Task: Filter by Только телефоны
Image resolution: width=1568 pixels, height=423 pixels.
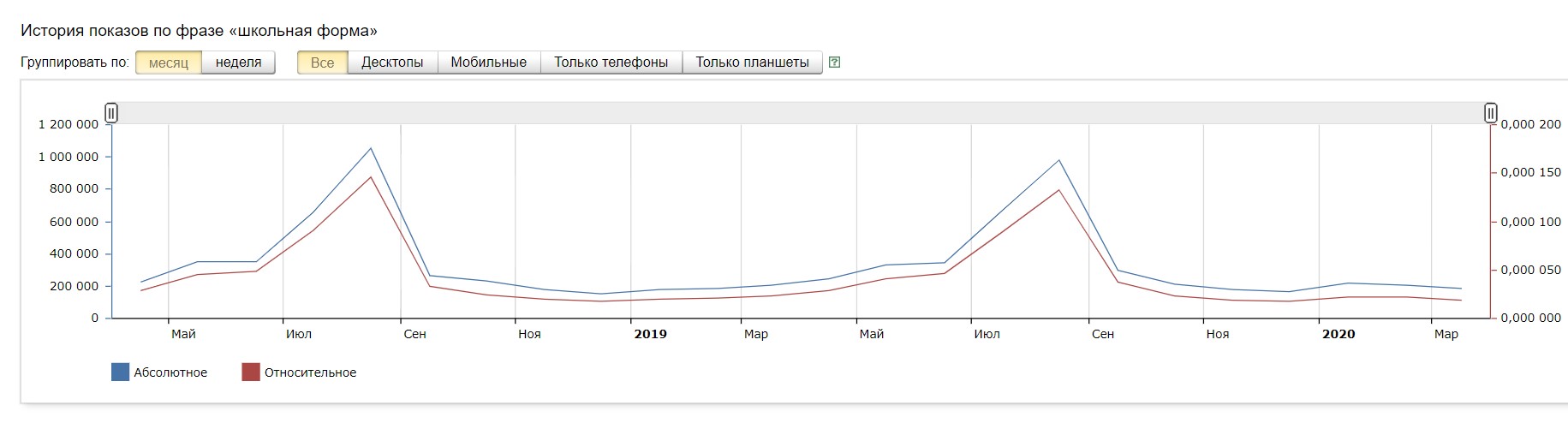Action: (611, 63)
